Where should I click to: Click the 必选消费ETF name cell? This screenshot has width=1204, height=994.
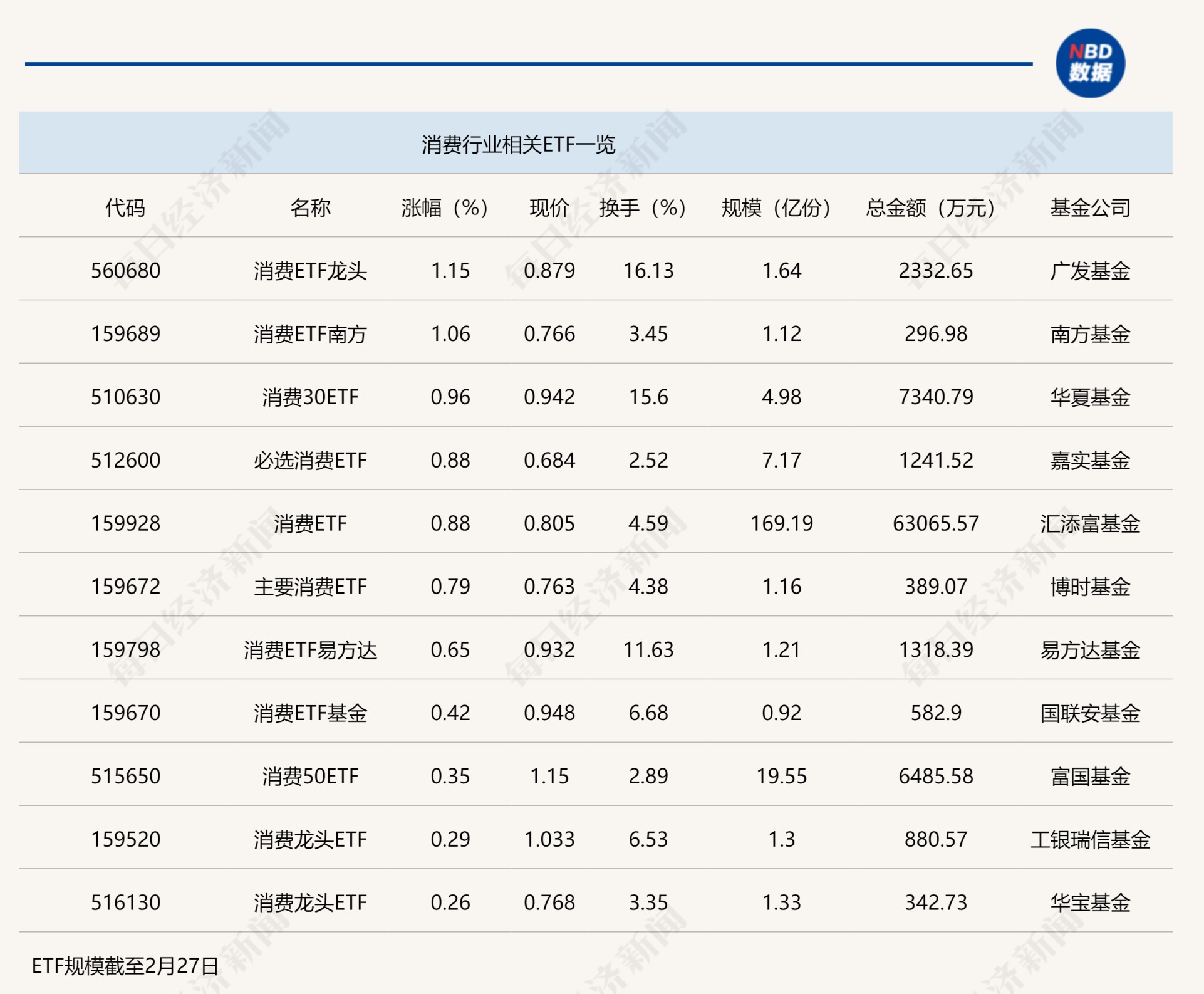coord(310,461)
